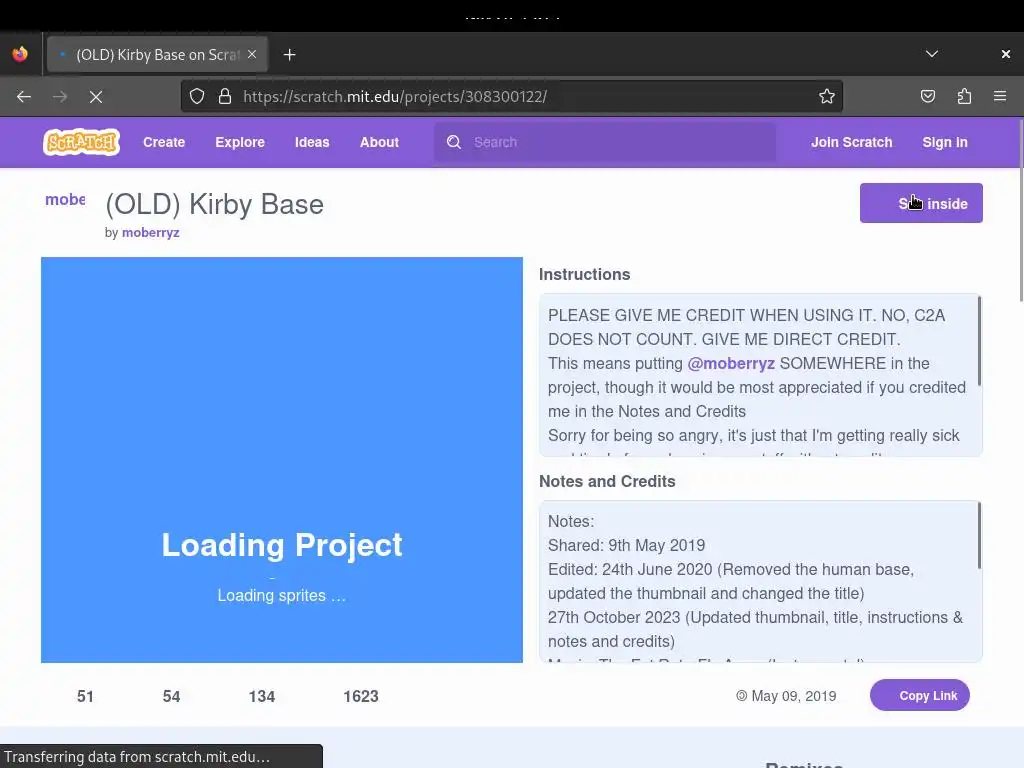Click the (OLD) Kirby Base title

pyautogui.click(x=214, y=204)
